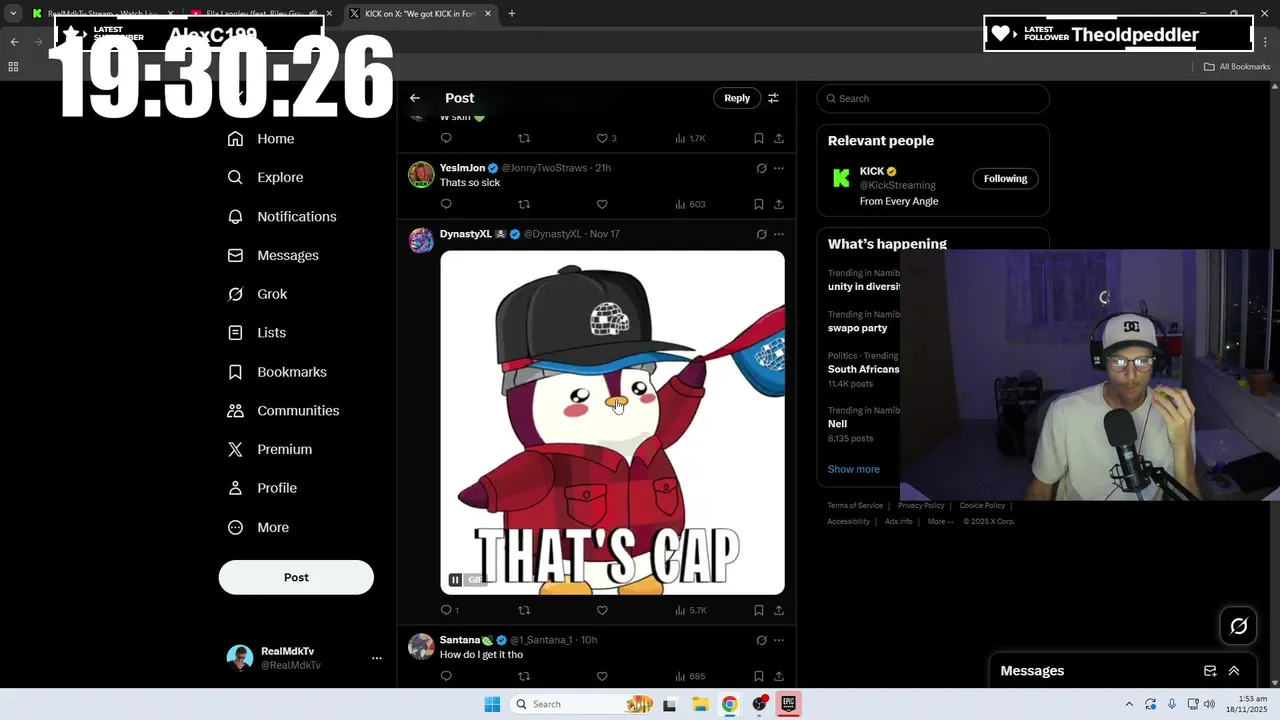Open Grok floating button at bottom right

tap(1238, 626)
